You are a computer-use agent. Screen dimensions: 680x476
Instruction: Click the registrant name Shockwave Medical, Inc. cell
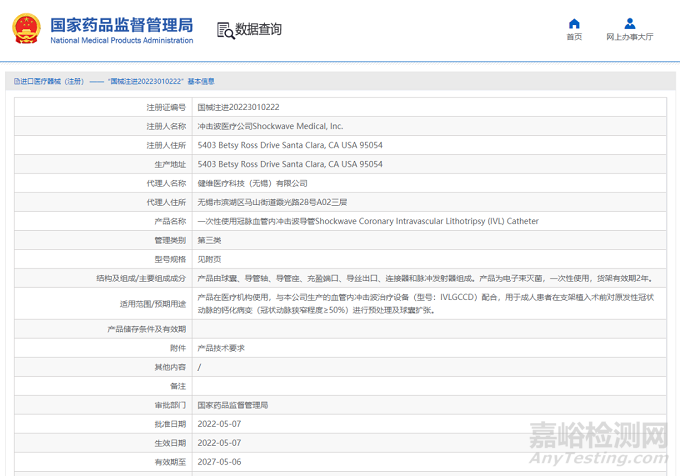(270, 126)
